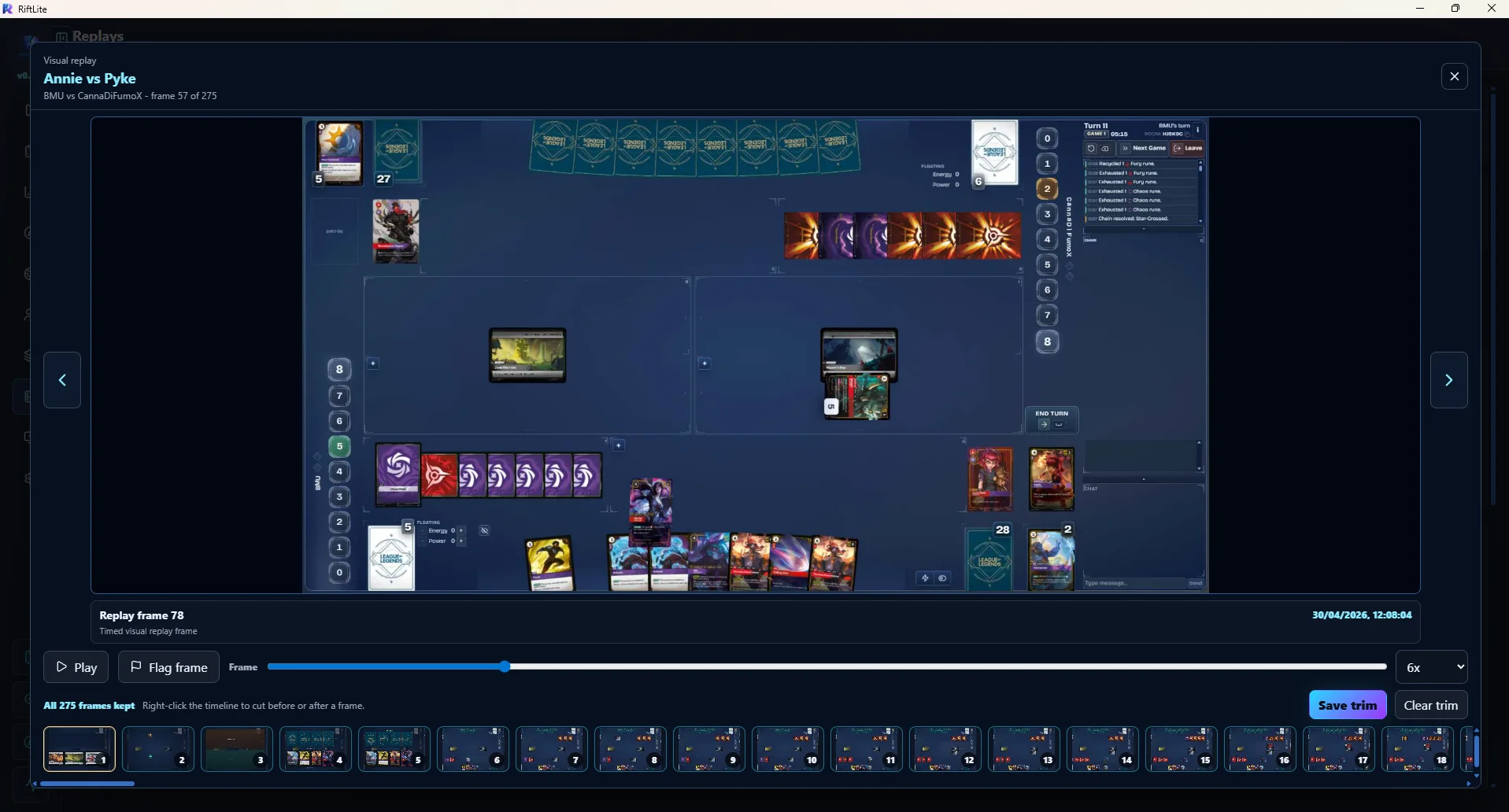Click the red rune in BMU's rune row
This screenshot has width=1509, height=812.
tap(439, 475)
